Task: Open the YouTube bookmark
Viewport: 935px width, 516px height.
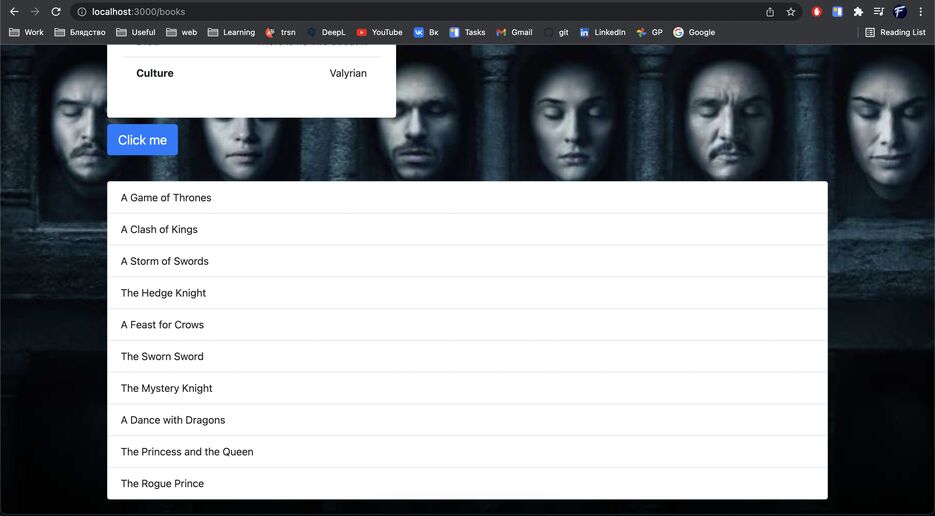Action: [x=379, y=32]
